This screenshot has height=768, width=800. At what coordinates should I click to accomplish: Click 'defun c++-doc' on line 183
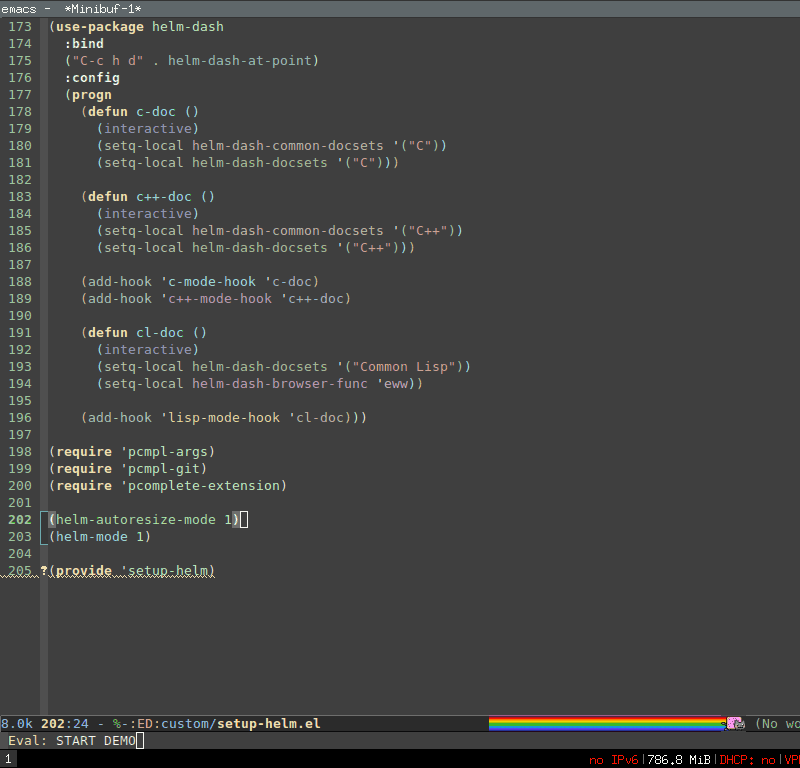pyautogui.click(x=140, y=197)
